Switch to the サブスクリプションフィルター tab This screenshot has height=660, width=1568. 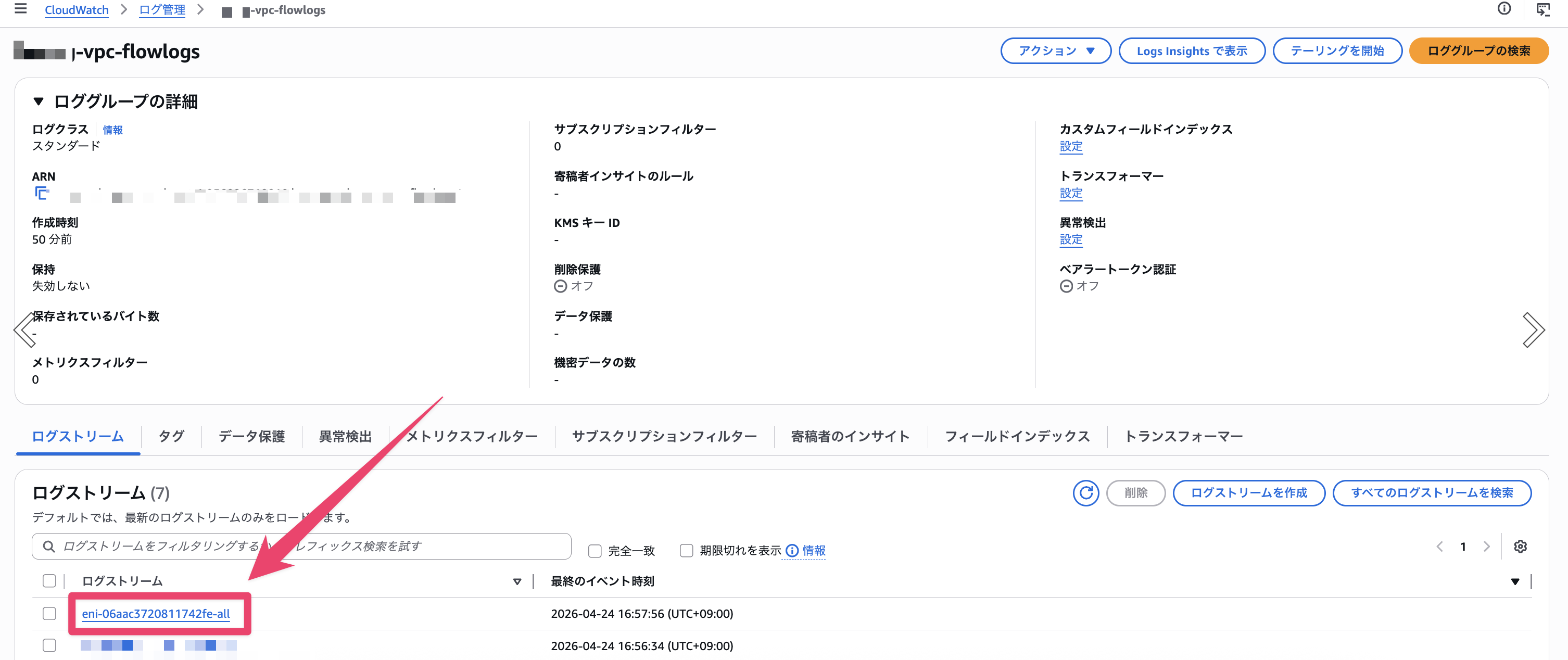coord(663,436)
